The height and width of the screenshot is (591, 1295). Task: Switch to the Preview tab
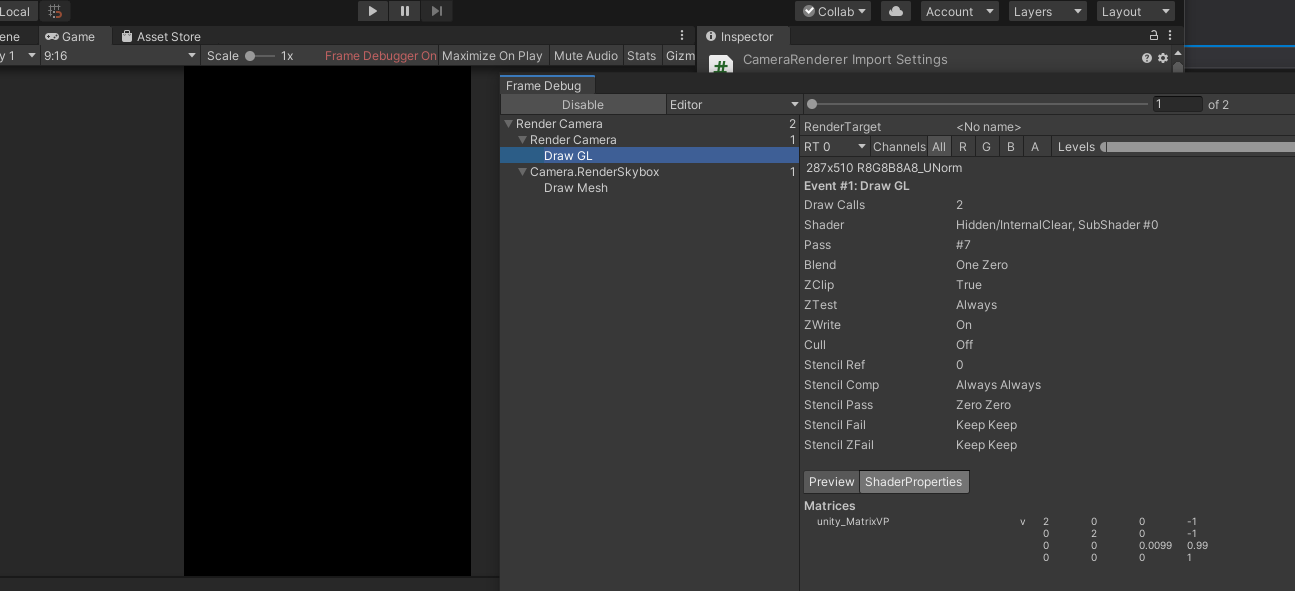pos(831,482)
